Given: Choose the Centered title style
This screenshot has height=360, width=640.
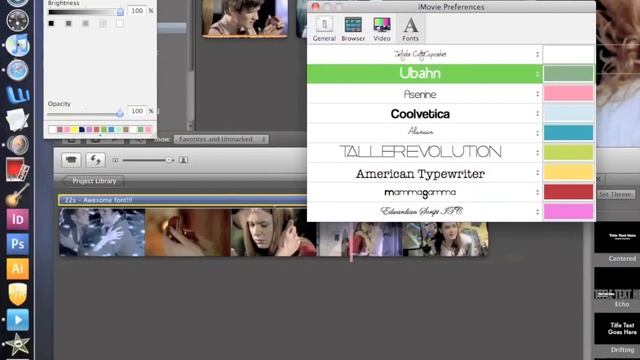Looking at the screenshot, I should 617,243.
